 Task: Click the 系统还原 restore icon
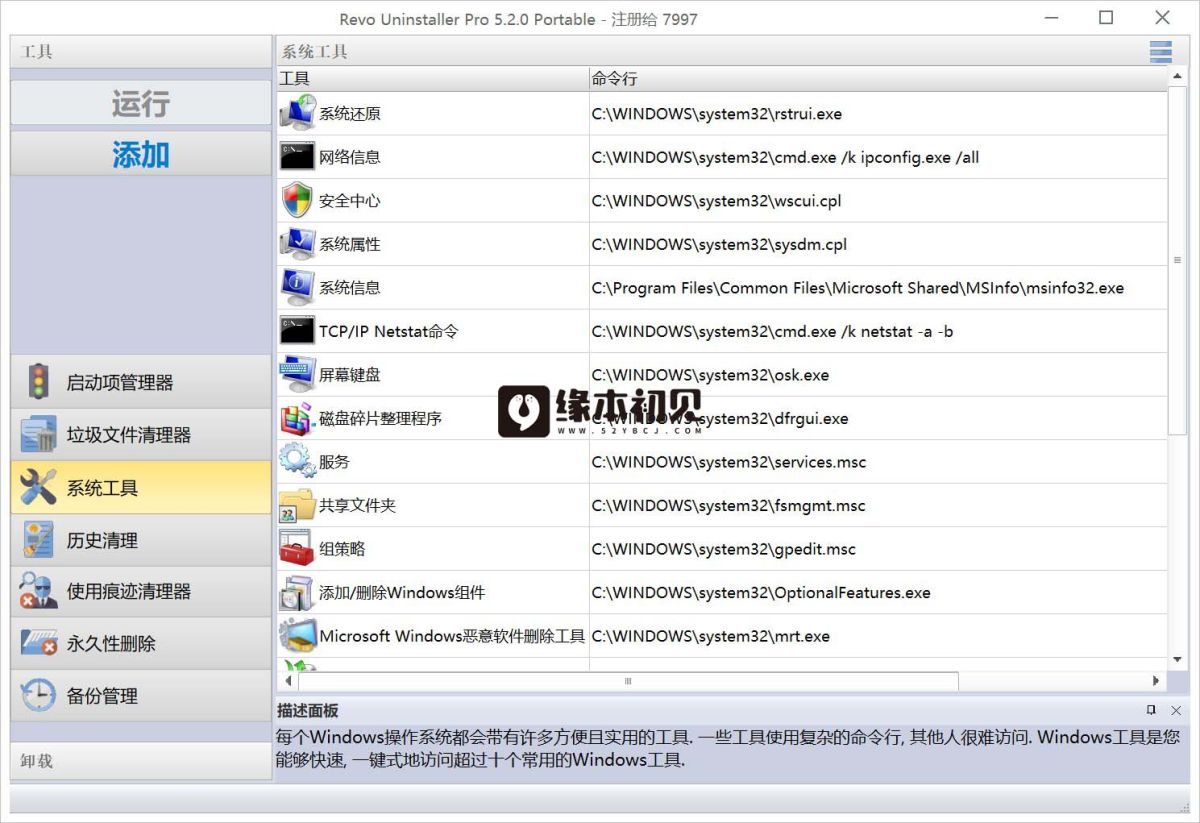(x=297, y=113)
